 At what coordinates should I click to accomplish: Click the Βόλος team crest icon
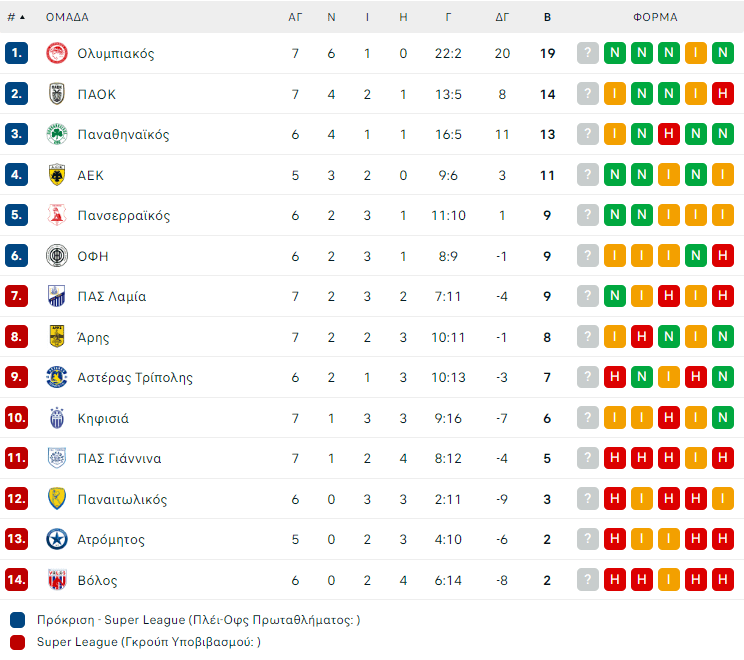click(57, 580)
